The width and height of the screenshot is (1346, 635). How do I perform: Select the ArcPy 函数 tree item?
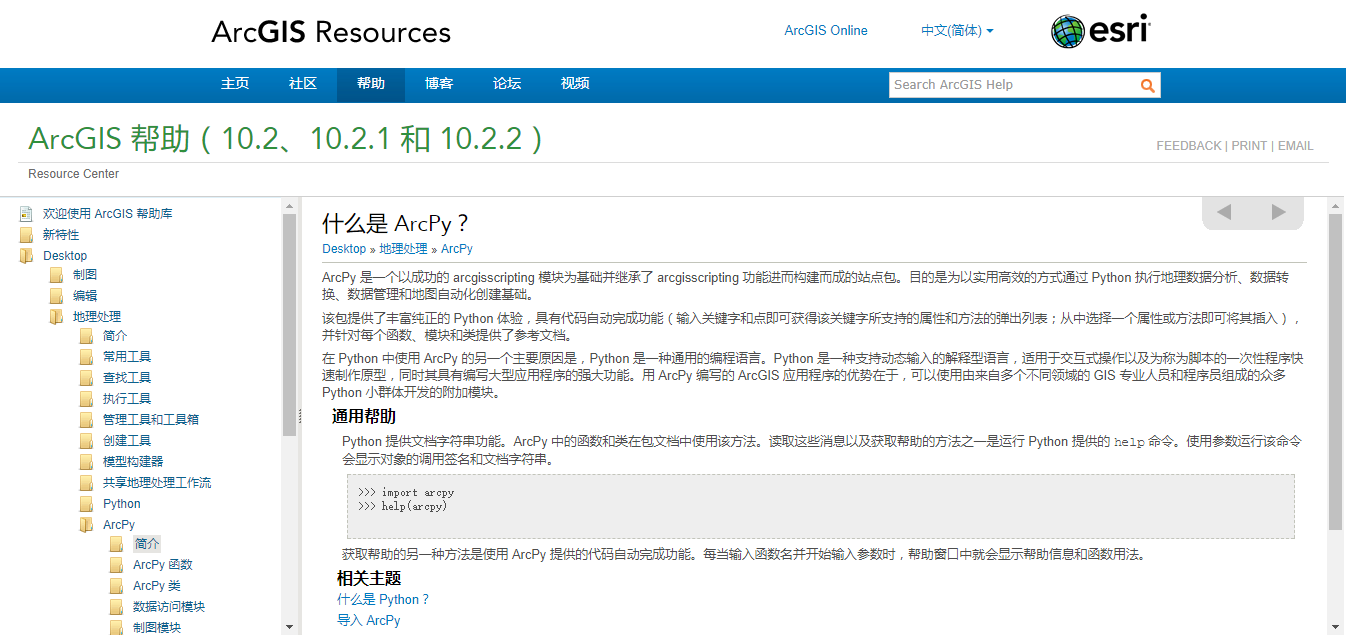point(163,565)
